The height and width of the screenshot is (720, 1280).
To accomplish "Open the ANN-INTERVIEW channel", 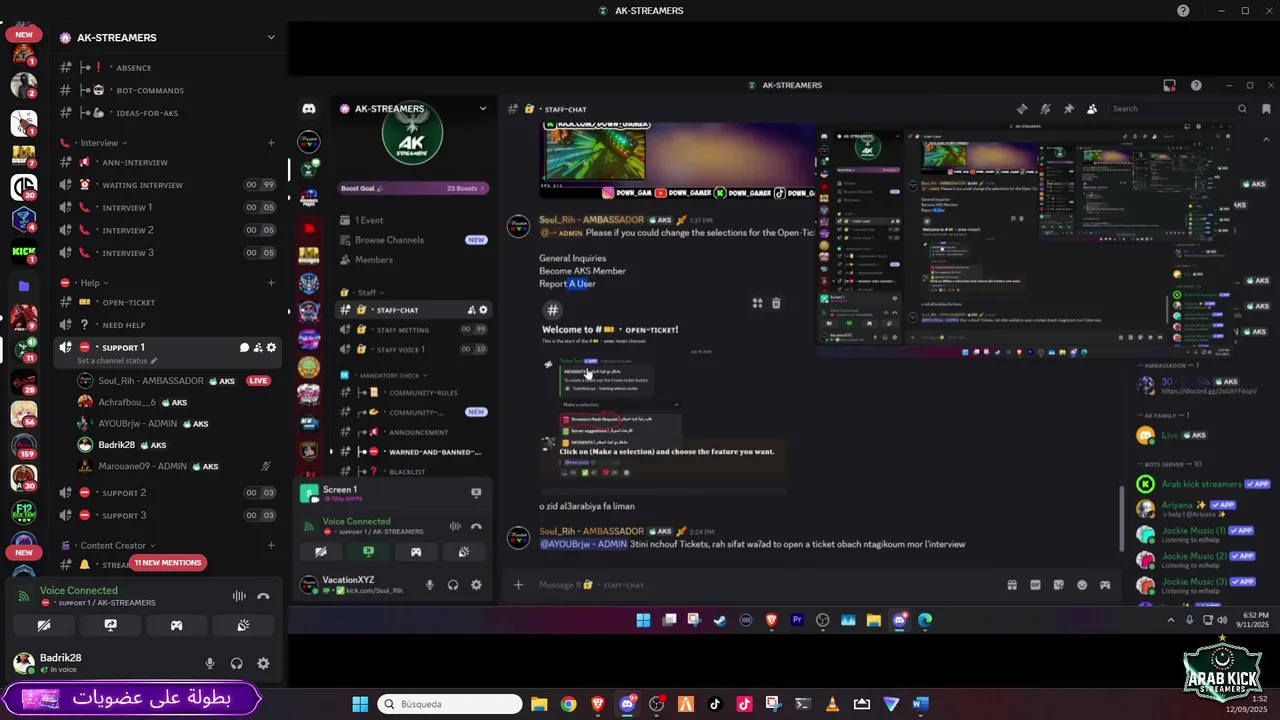I will pos(167,162).
